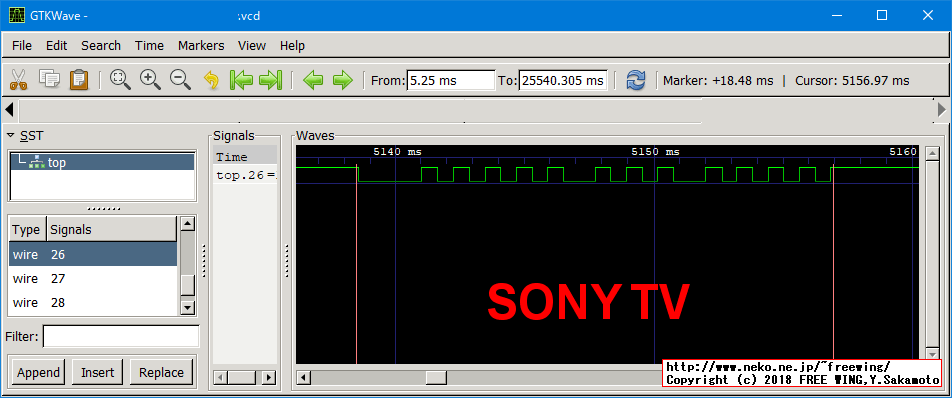Click Signals pane scroll left arrow

220,377
